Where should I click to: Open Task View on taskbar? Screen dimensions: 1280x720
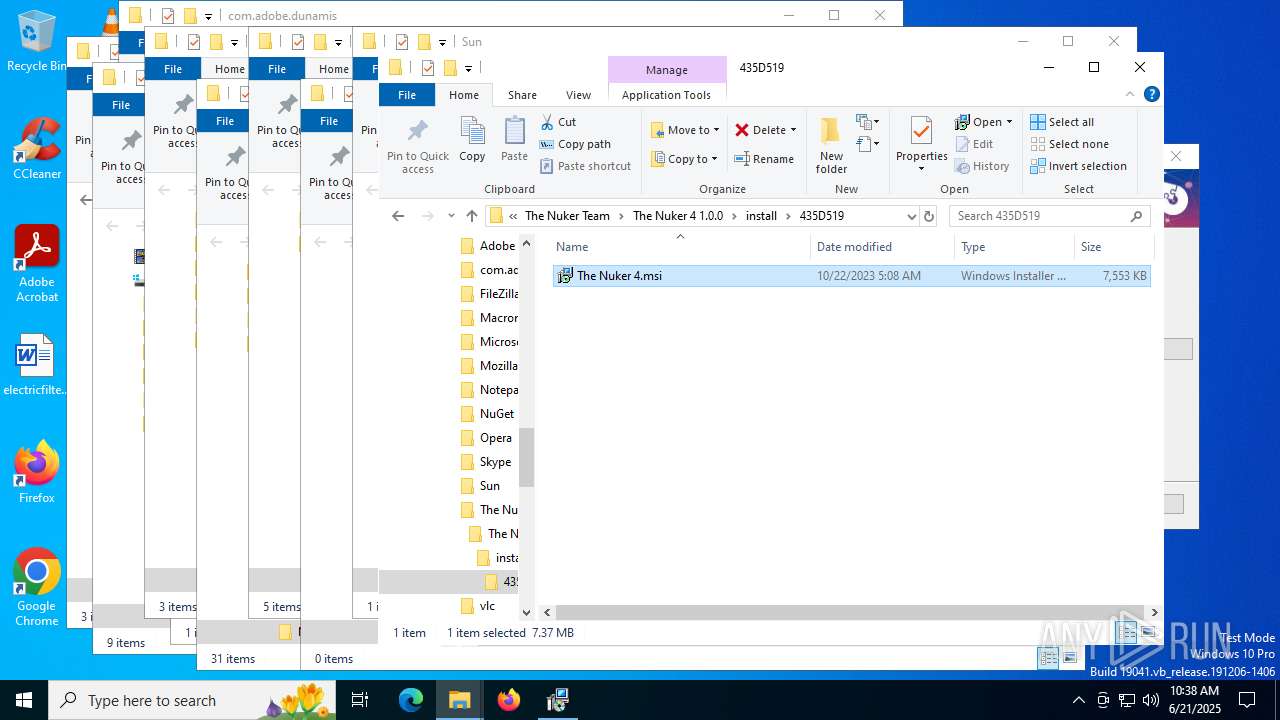361,700
